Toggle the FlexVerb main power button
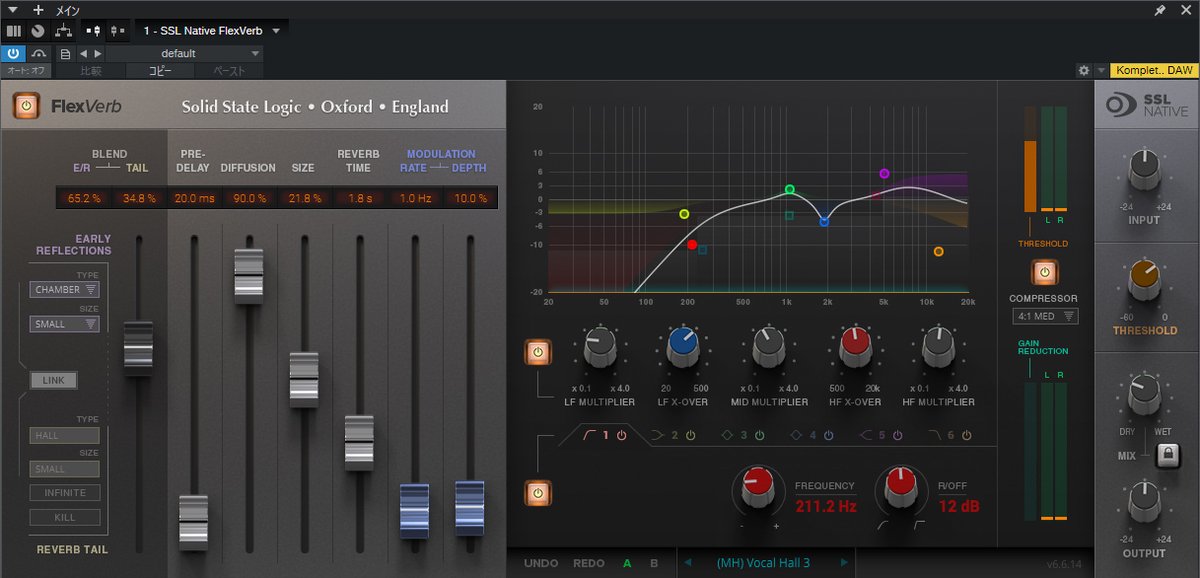Image resolution: width=1200 pixels, height=578 pixels. [27, 107]
